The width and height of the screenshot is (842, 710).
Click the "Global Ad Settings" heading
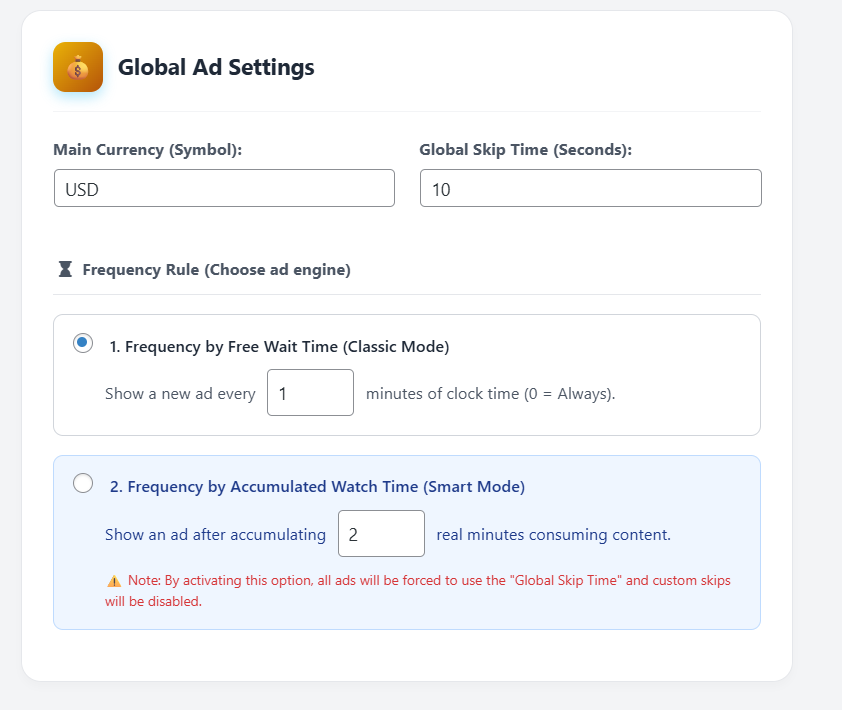pos(216,67)
